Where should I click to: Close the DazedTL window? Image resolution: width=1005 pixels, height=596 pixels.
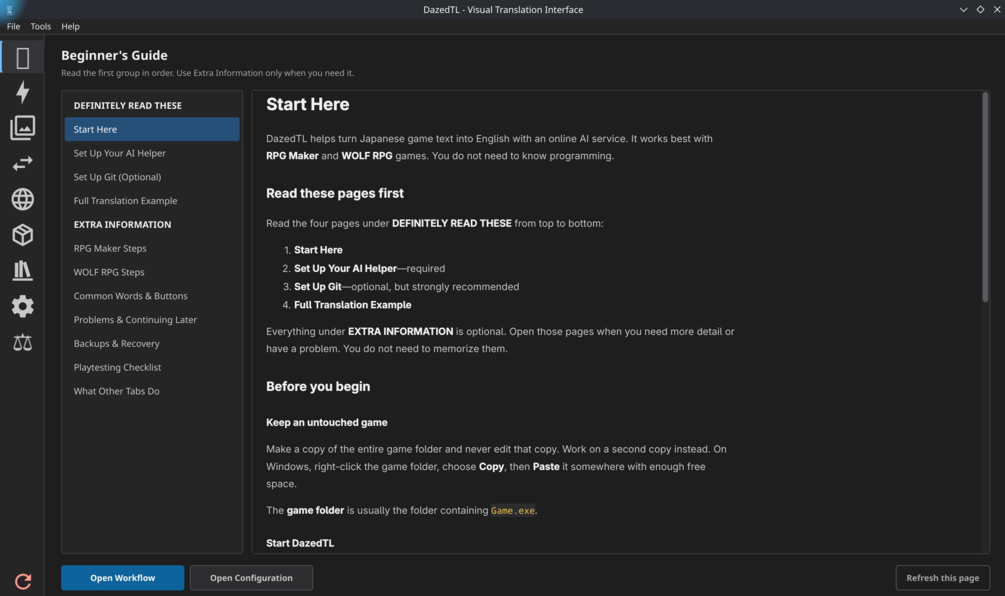(997, 10)
